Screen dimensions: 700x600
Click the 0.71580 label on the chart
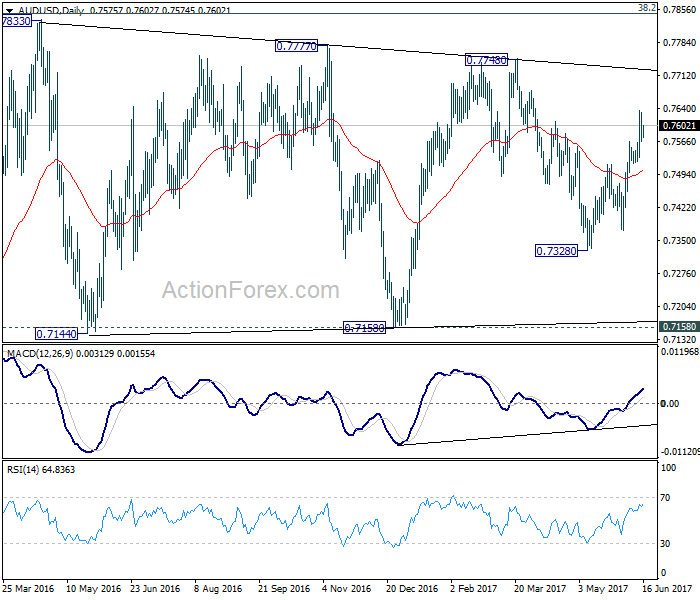tap(364, 328)
